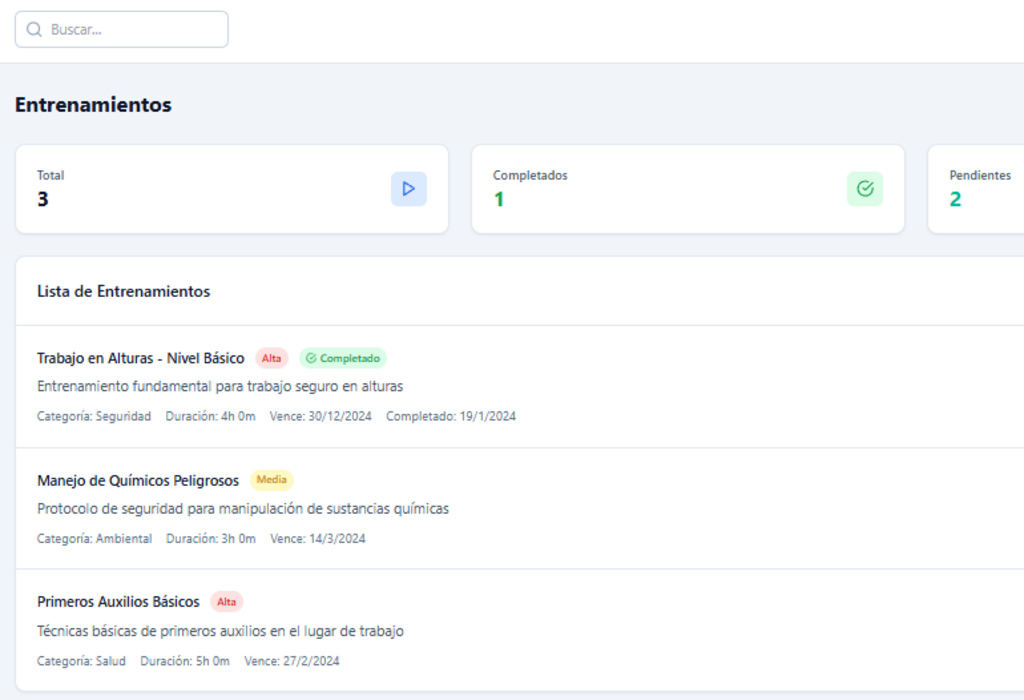Open Manejo de Químicos Peligrosos training
1024x700 pixels.
coord(138,481)
